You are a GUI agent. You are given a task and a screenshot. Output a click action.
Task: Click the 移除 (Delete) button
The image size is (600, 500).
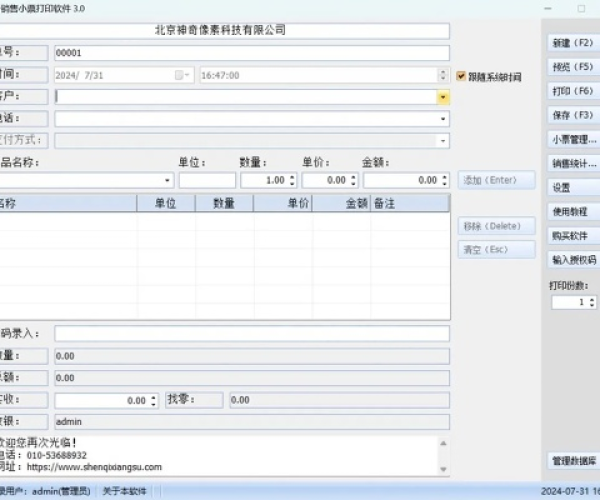click(x=497, y=226)
